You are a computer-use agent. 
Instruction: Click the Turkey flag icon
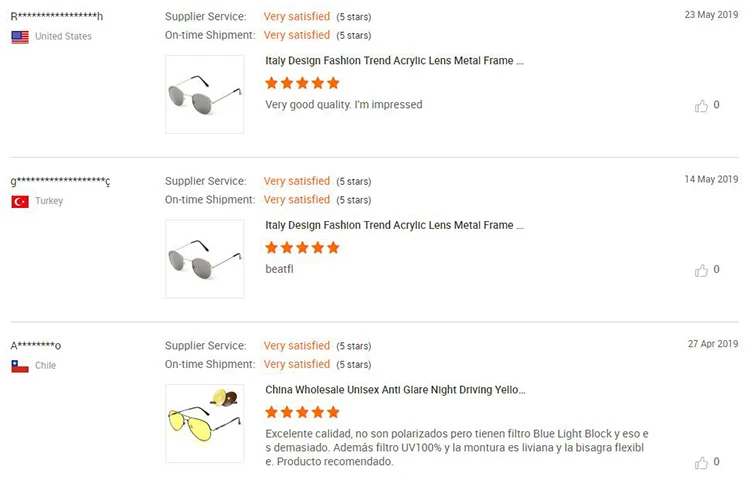[x=20, y=201]
